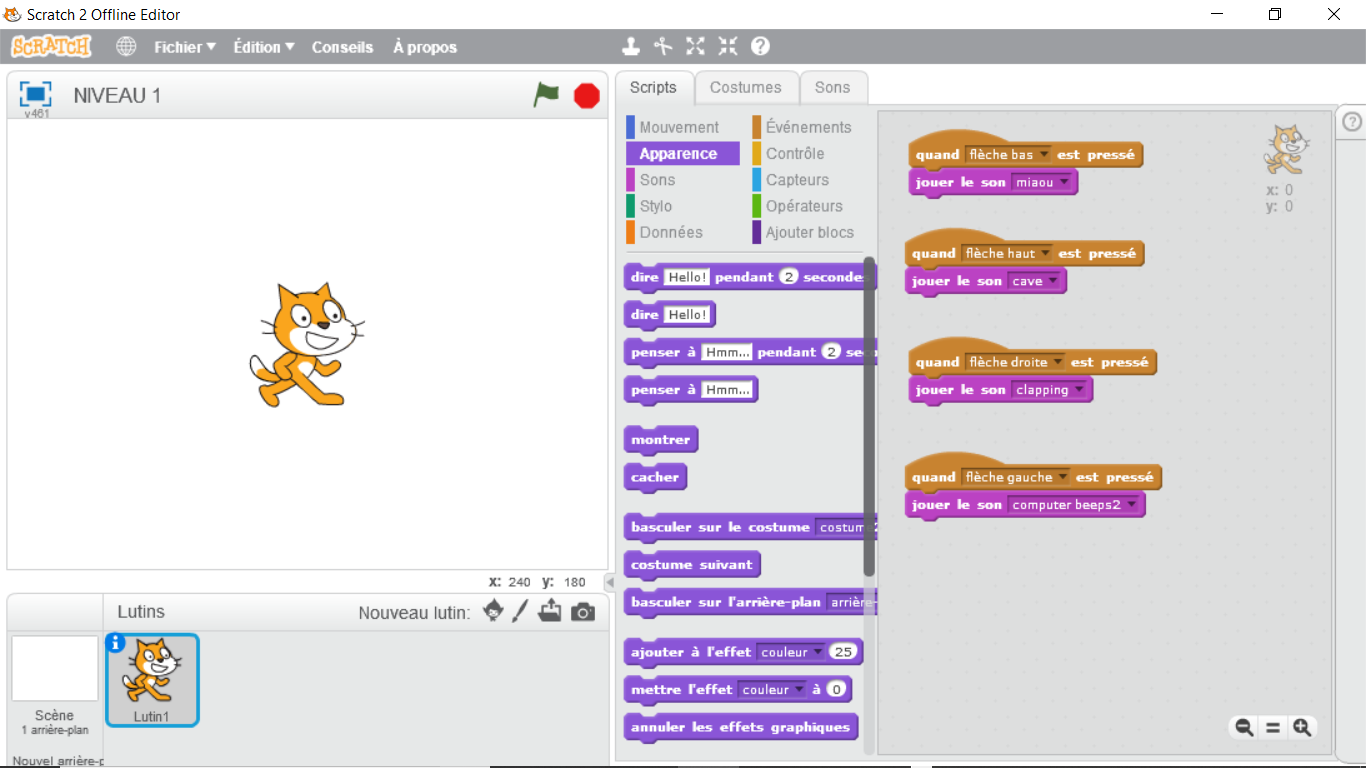Toggle full screen presentation mode icon

point(36,94)
